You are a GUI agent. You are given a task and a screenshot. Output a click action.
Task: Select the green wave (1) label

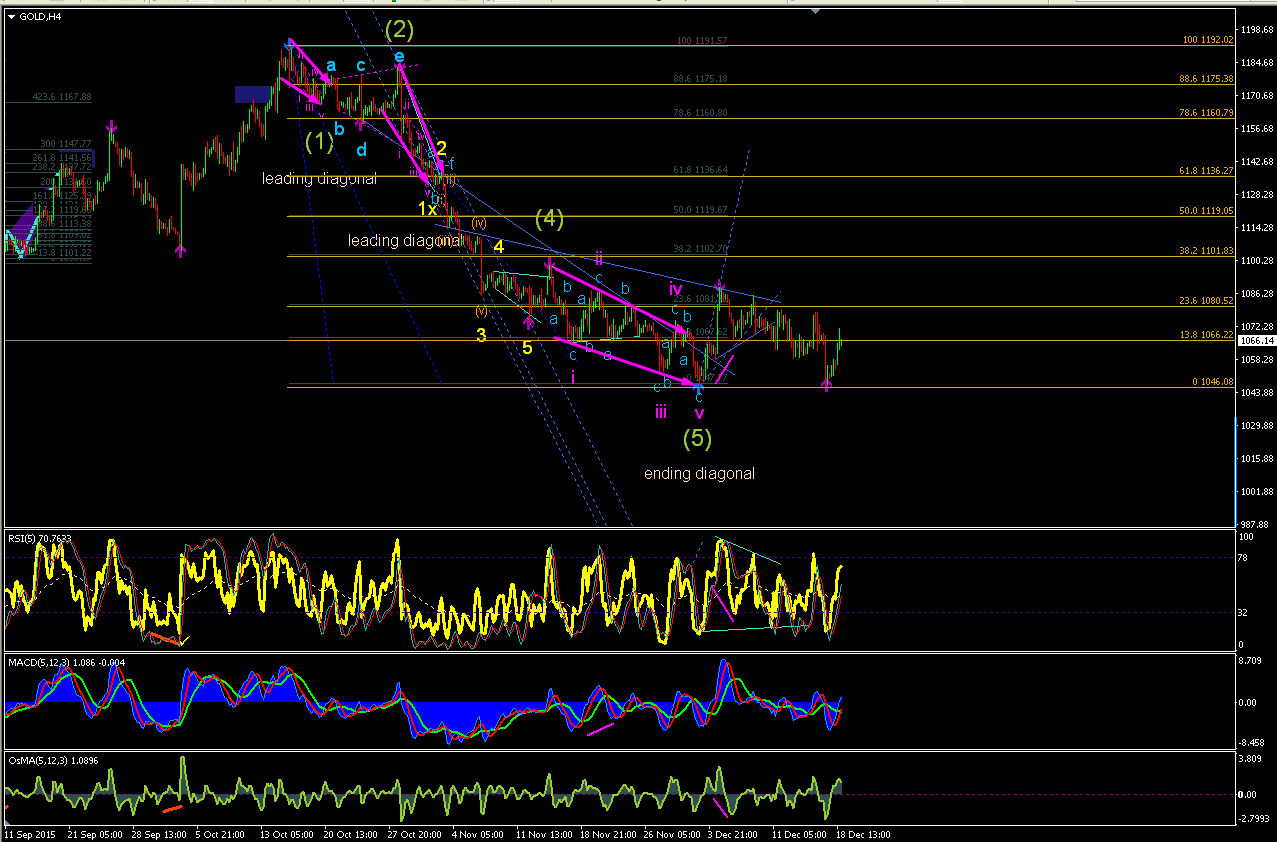[x=319, y=142]
